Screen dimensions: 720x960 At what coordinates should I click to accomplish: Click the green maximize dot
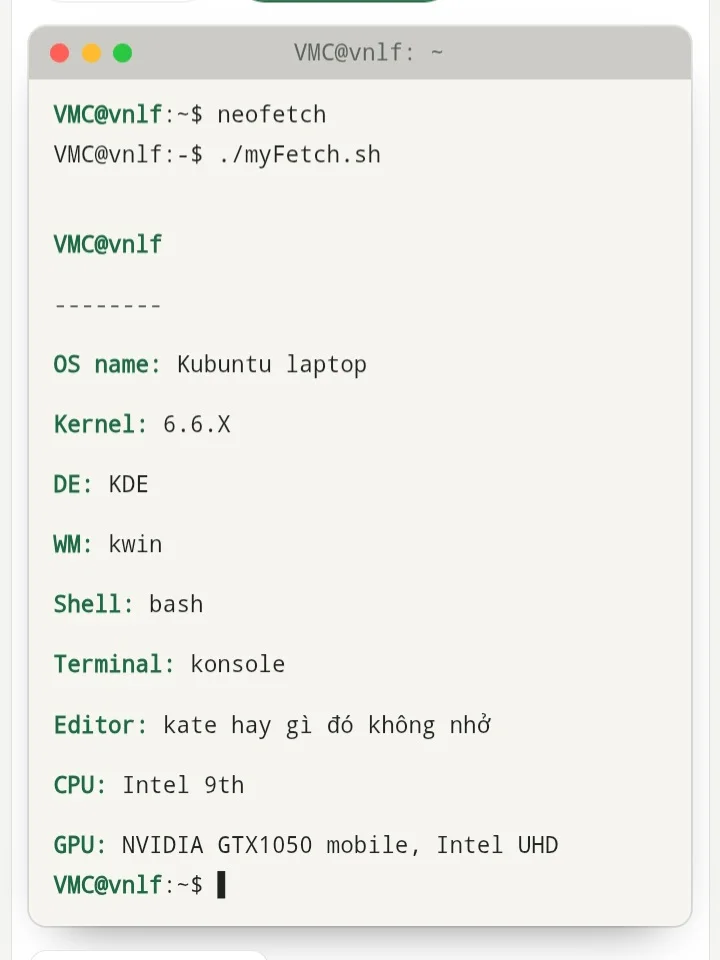(x=122, y=53)
